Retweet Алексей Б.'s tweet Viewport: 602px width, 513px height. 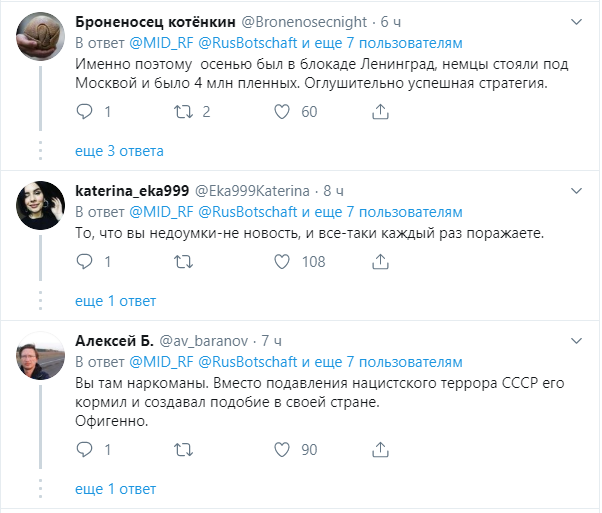[x=183, y=450]
